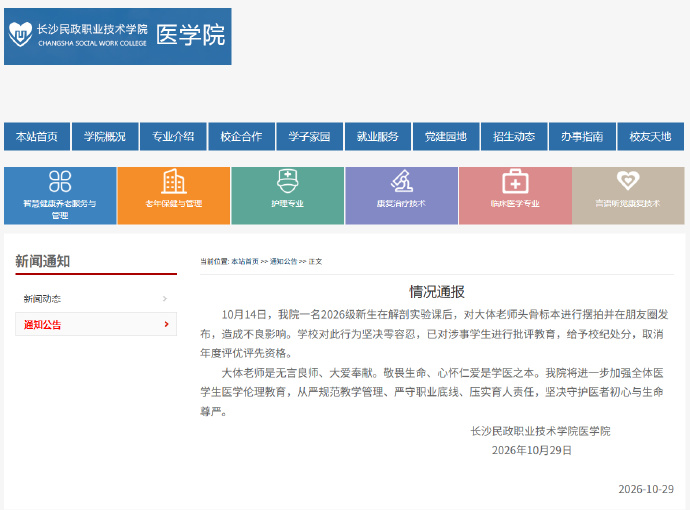Click the publish date 2026-10-29

(x=646, y=489)
